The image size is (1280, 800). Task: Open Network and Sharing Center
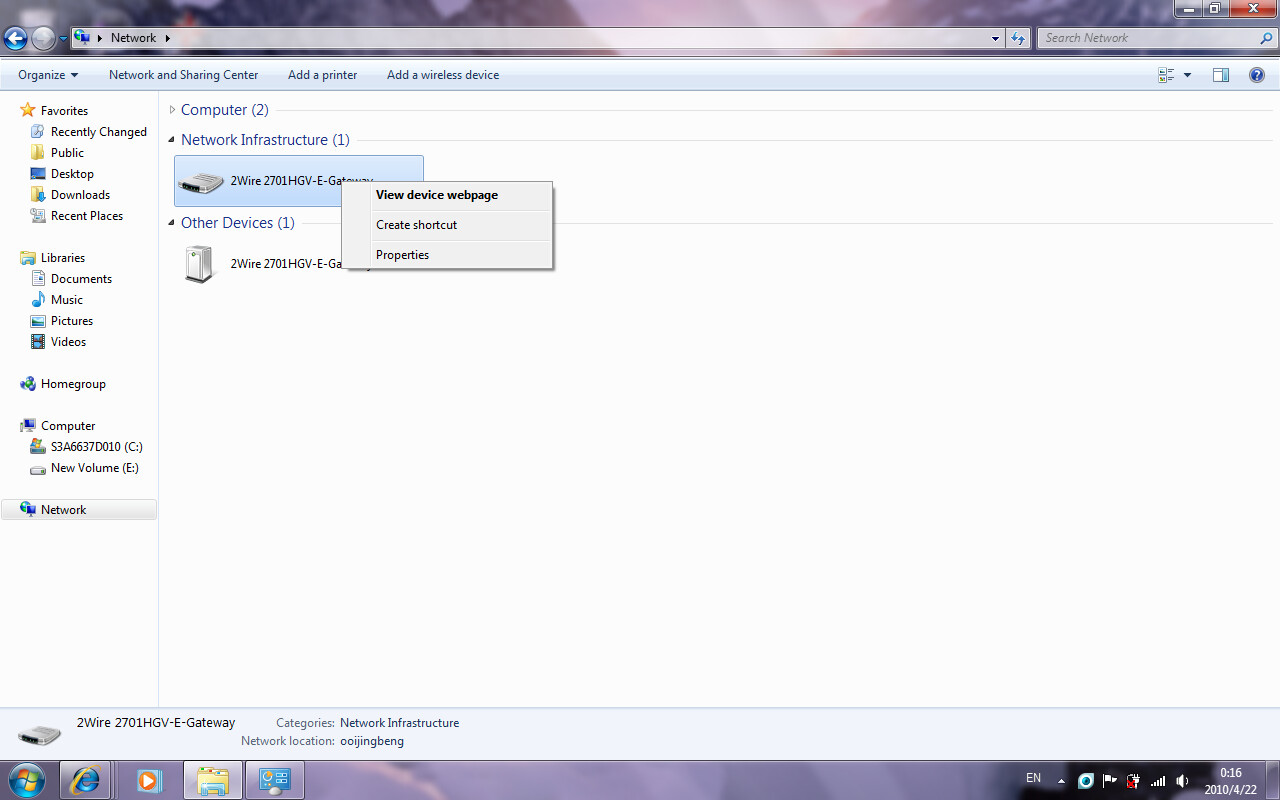(x=183, y=75)
